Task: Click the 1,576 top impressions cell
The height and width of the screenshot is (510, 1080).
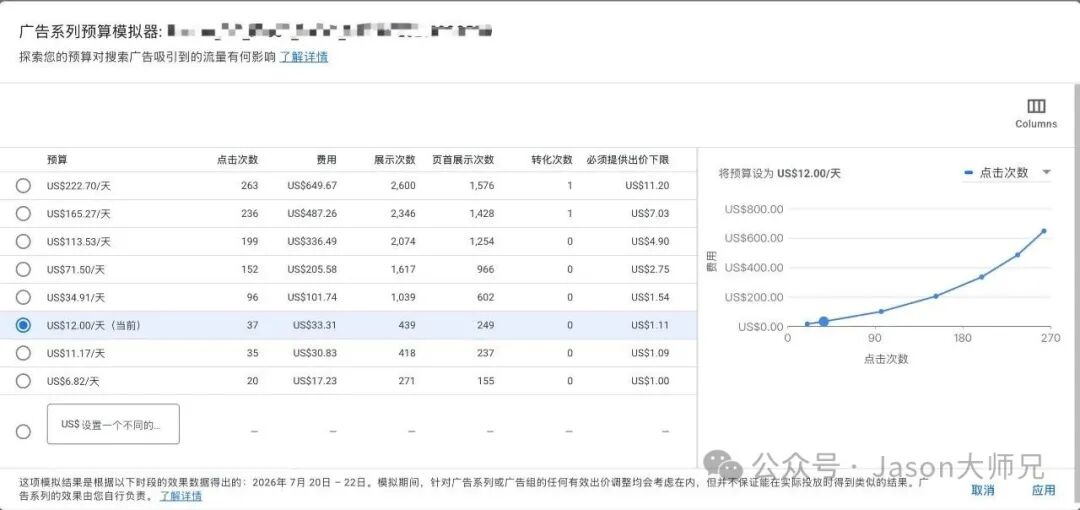Action: coord(481,185)
